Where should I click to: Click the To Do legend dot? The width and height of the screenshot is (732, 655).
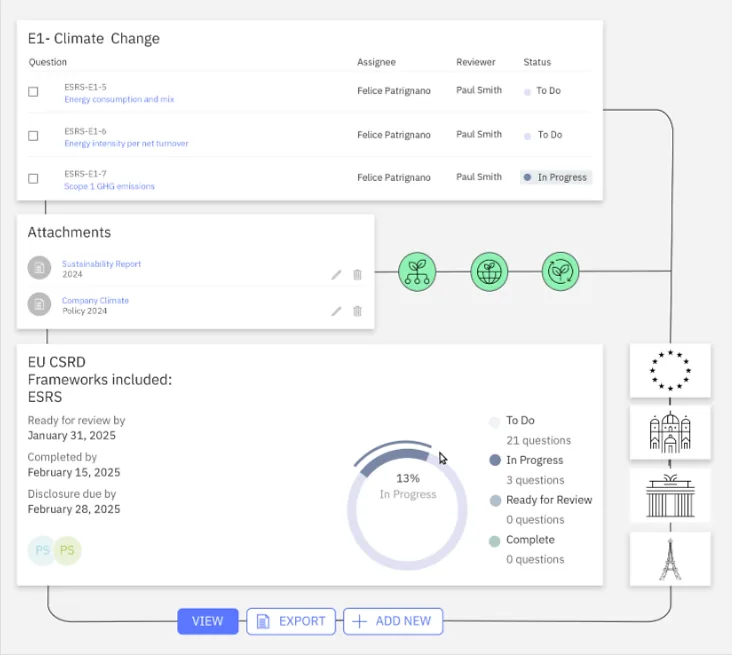coord(494,422)
